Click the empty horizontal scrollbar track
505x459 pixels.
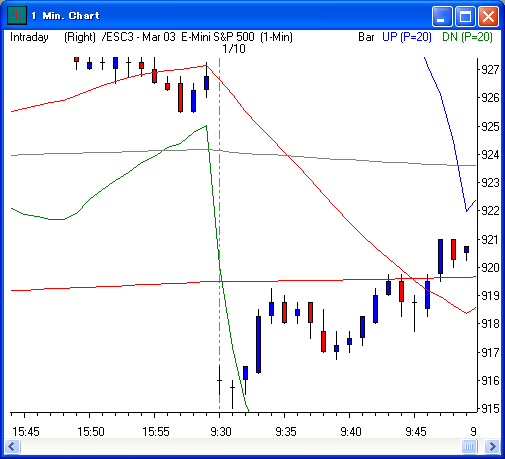241,446
